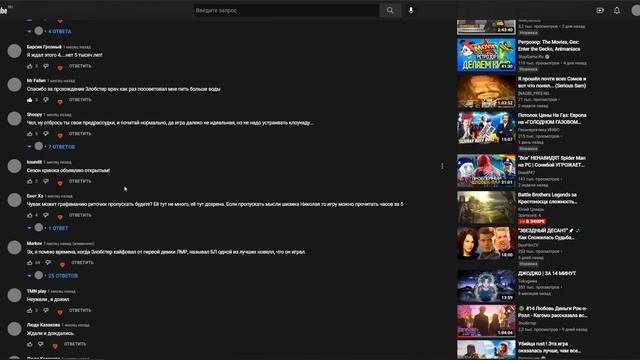
Task: Toggle heart on the Markov comment
Action: click(x=62, y=264)
